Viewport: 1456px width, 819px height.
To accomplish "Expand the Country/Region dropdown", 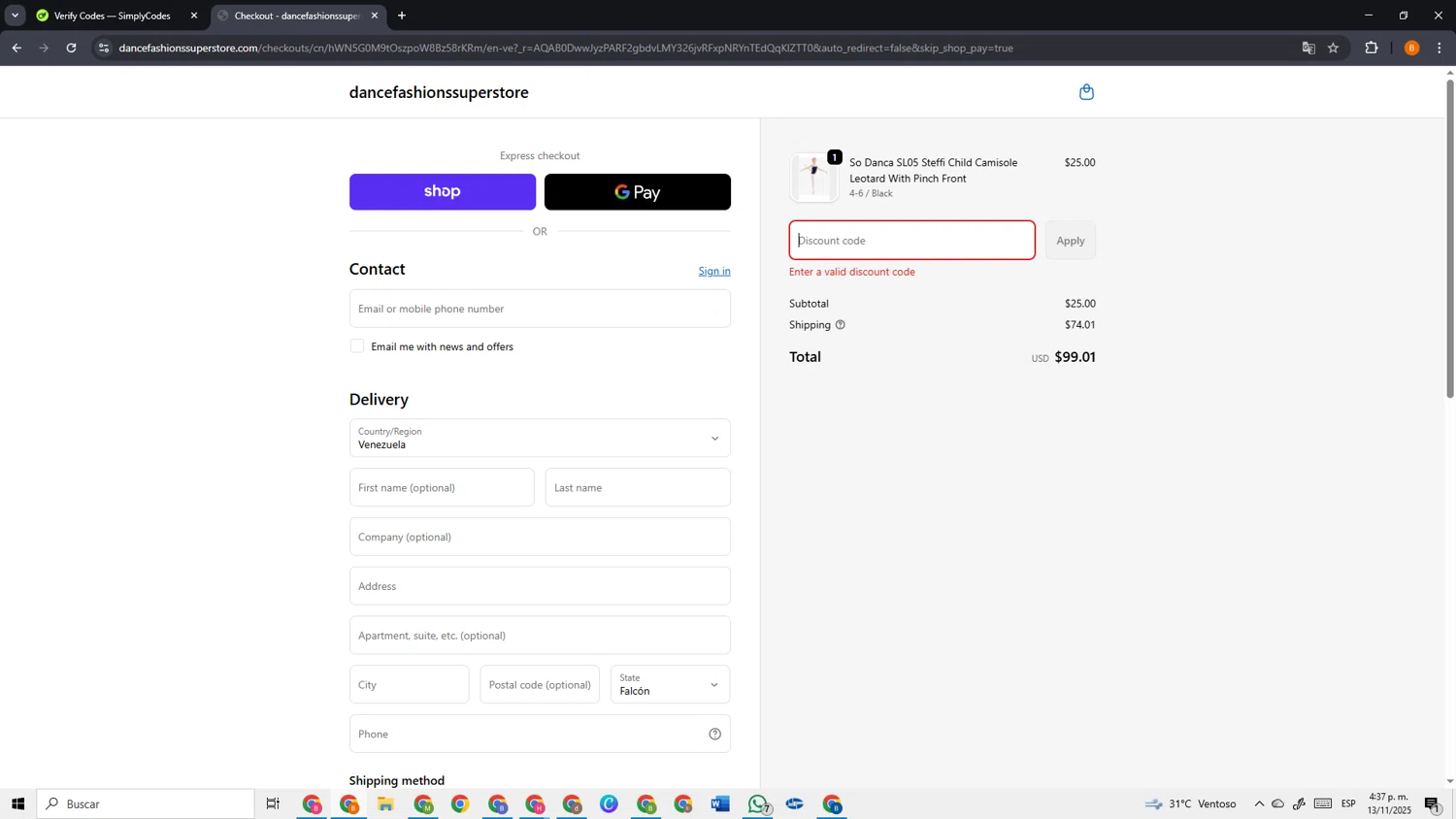I will click(540, 438).
